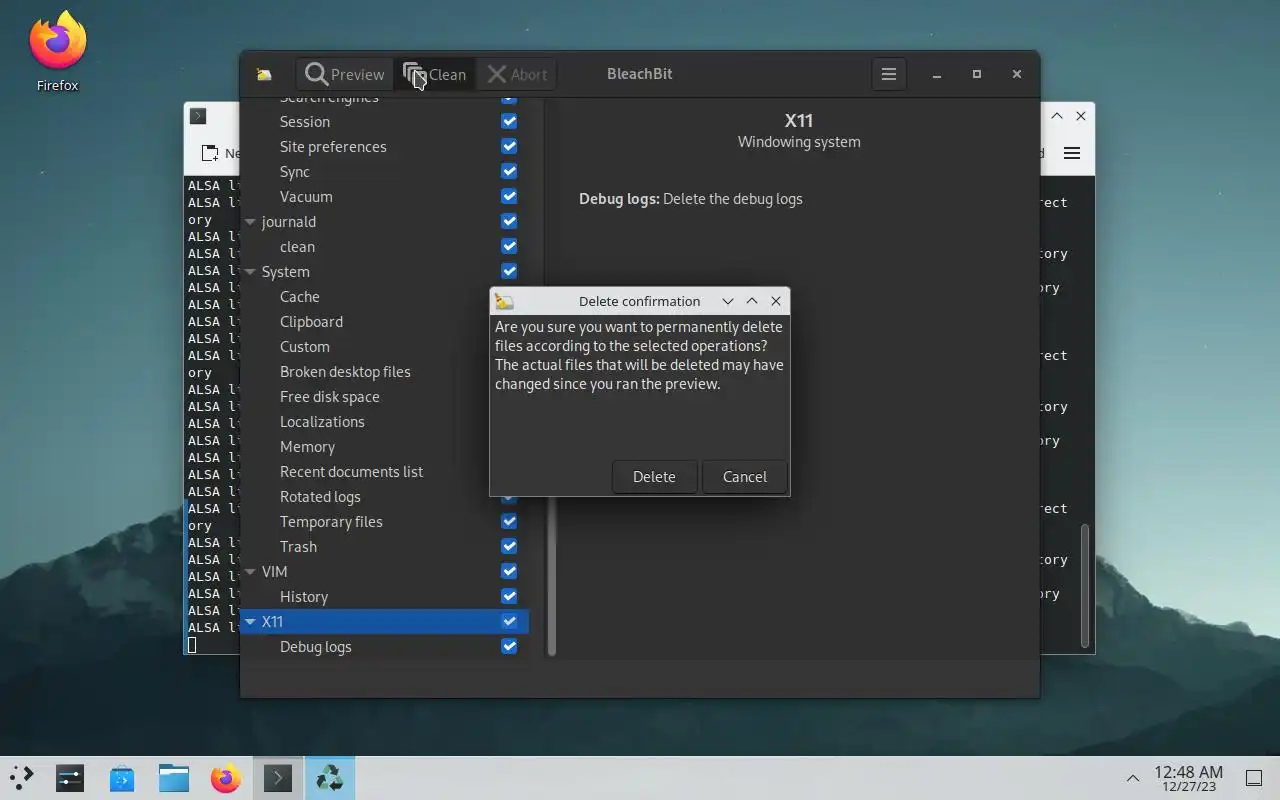The width and height of the screenshot is (1280, 800).
Task: Select the Rotated logs item
Action: [x=320, y=496]
